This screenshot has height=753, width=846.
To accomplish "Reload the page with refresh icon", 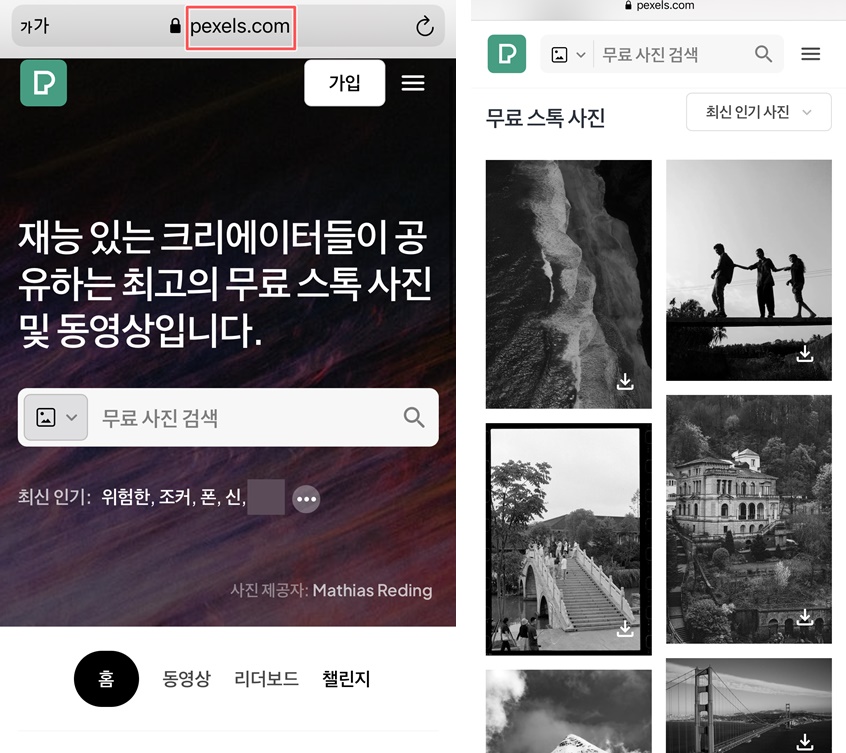I will pyautogui.click(x=425, y=26).
